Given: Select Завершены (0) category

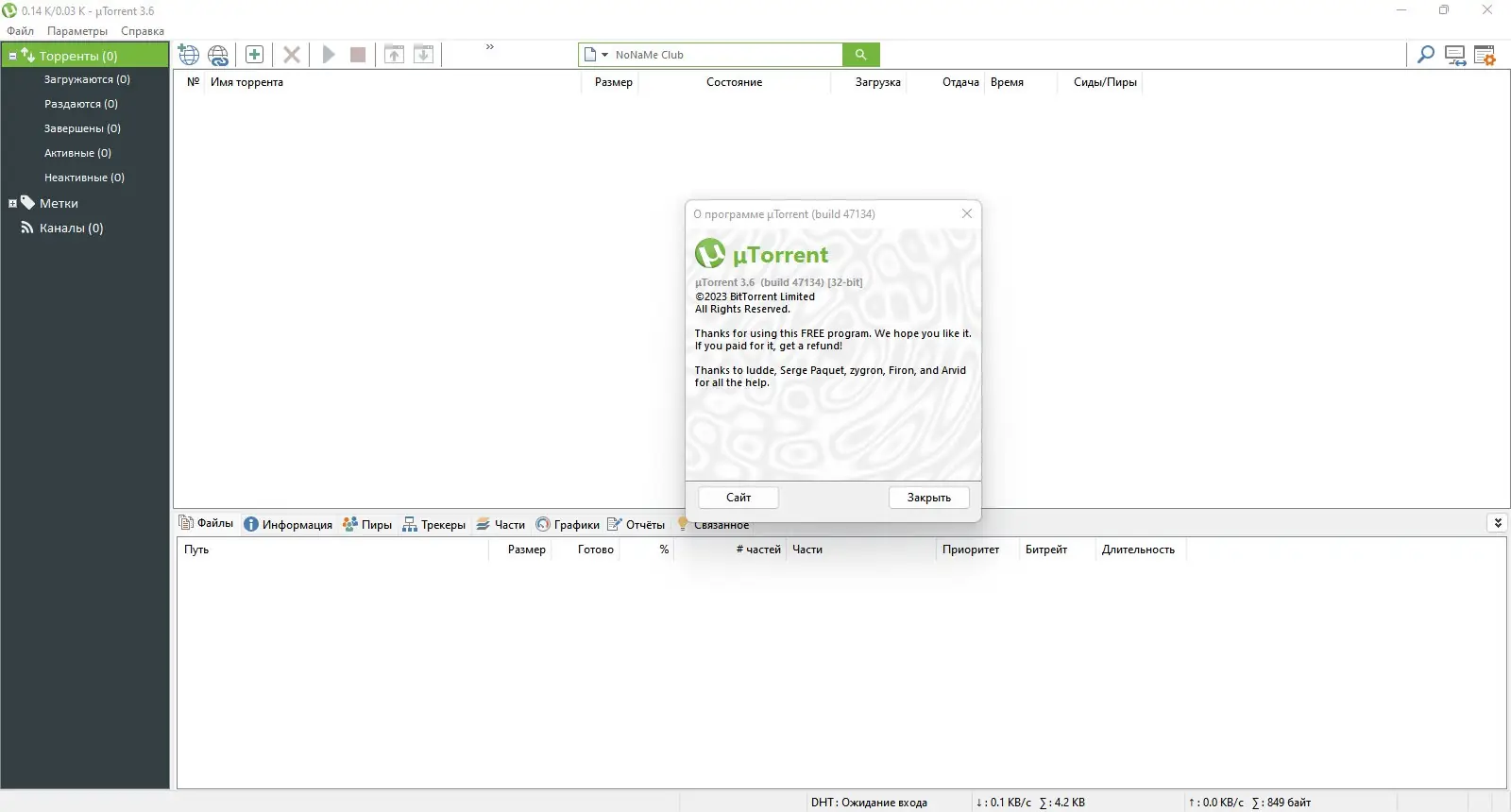Looking at the screenshot, I should (x=82, y=128).
